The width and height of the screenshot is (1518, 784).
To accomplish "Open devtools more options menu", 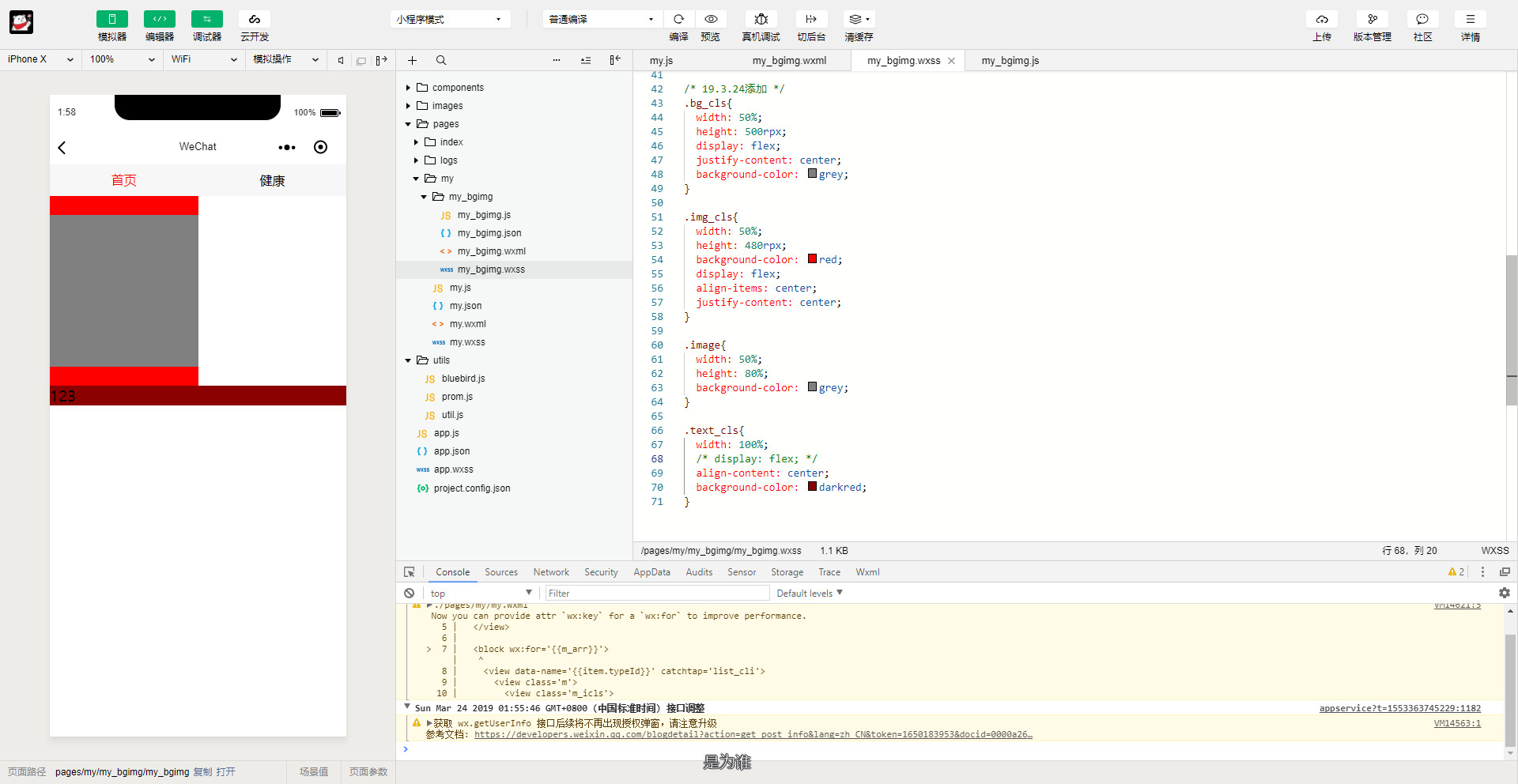I will [x=1482, y=571].
